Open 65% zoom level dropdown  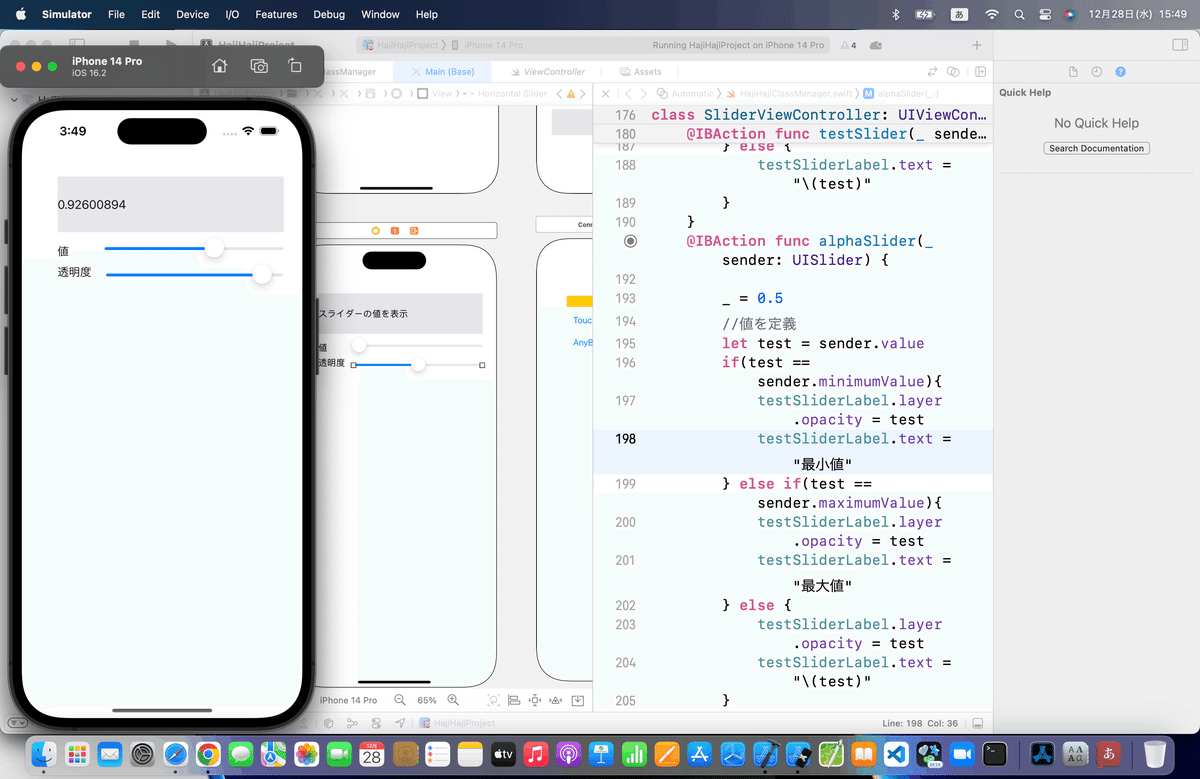pyautogui.click(x=427, y=700)
